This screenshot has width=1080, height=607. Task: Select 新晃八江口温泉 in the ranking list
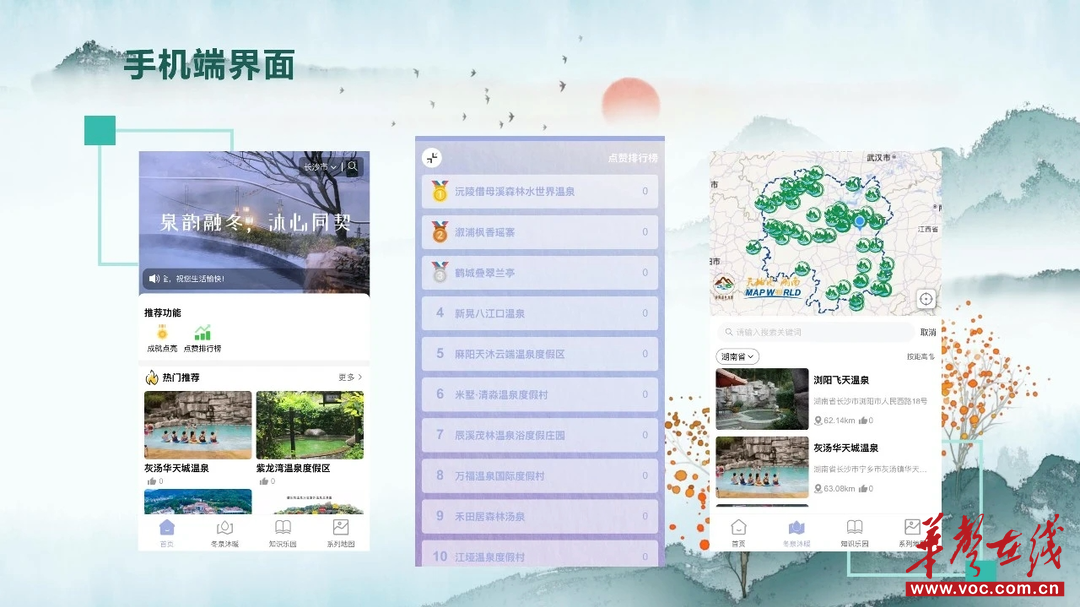coord(540,313)
